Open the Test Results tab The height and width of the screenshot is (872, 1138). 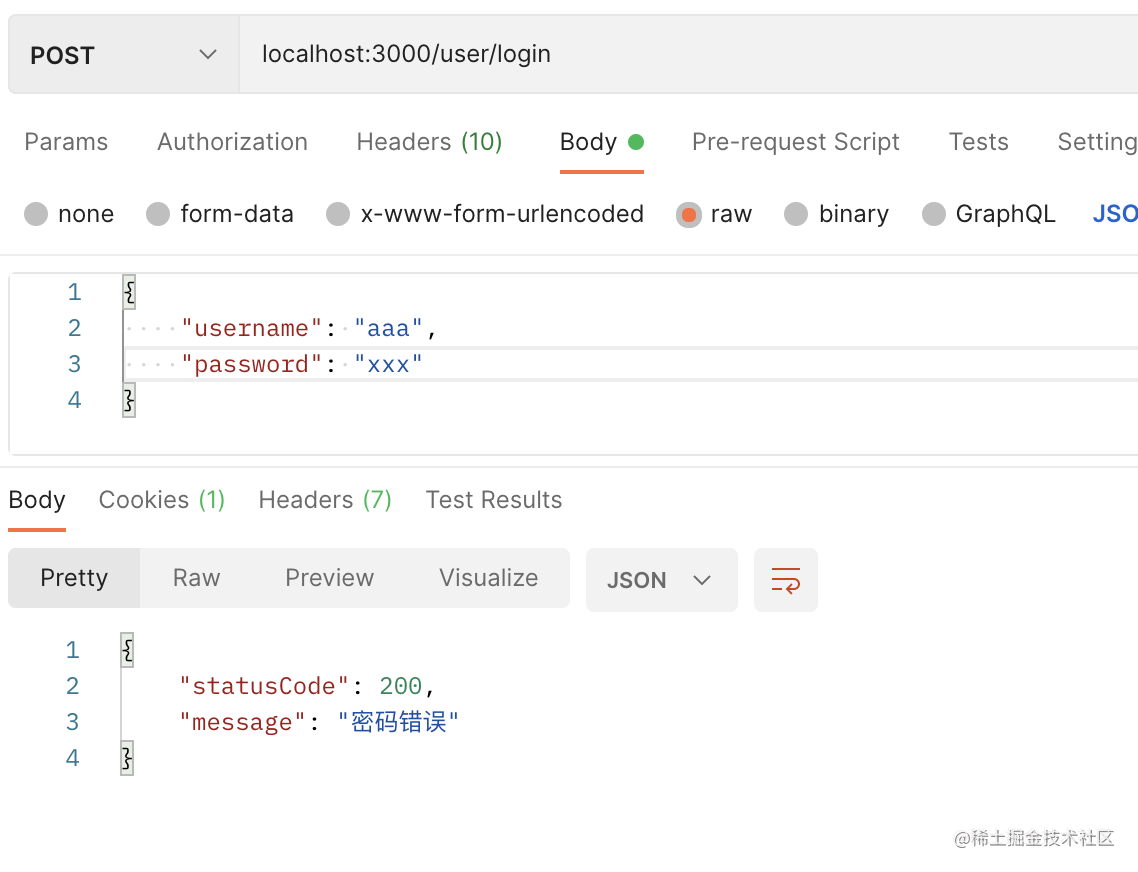494,500
